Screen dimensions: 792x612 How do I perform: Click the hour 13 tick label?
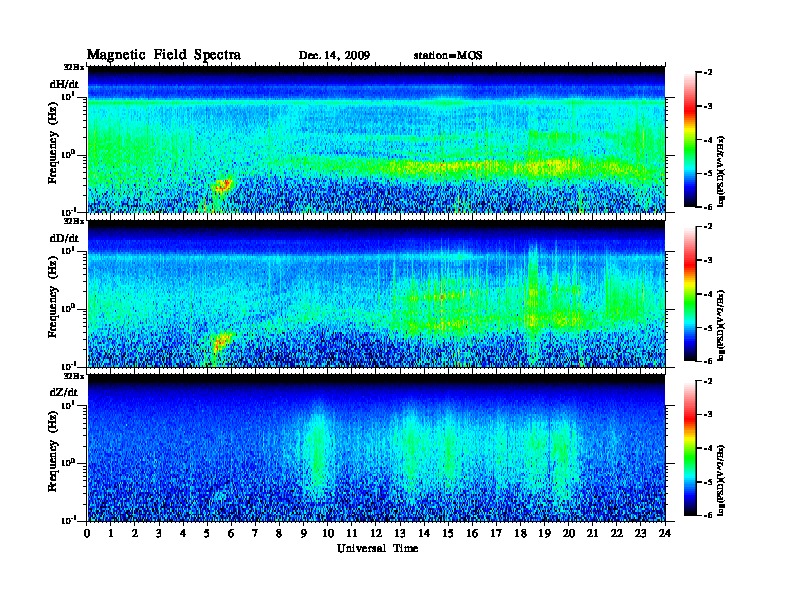[x=400, y=533]
